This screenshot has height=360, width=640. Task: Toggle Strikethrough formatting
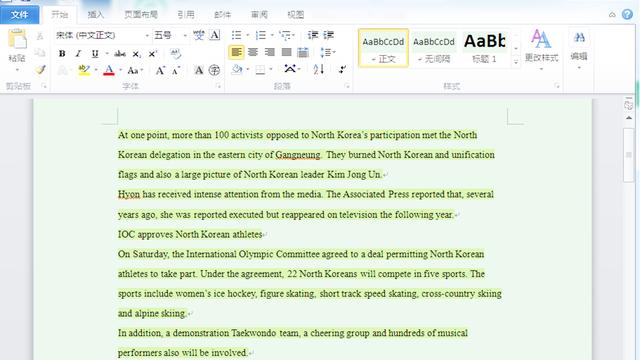pos(120,53)
